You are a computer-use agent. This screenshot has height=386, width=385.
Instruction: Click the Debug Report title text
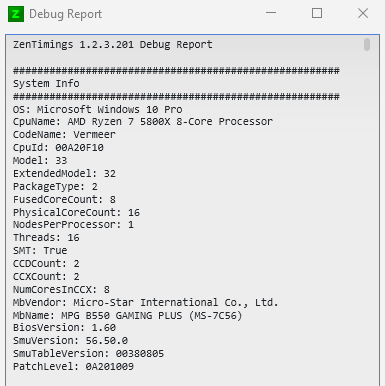[x=65, y=14]
